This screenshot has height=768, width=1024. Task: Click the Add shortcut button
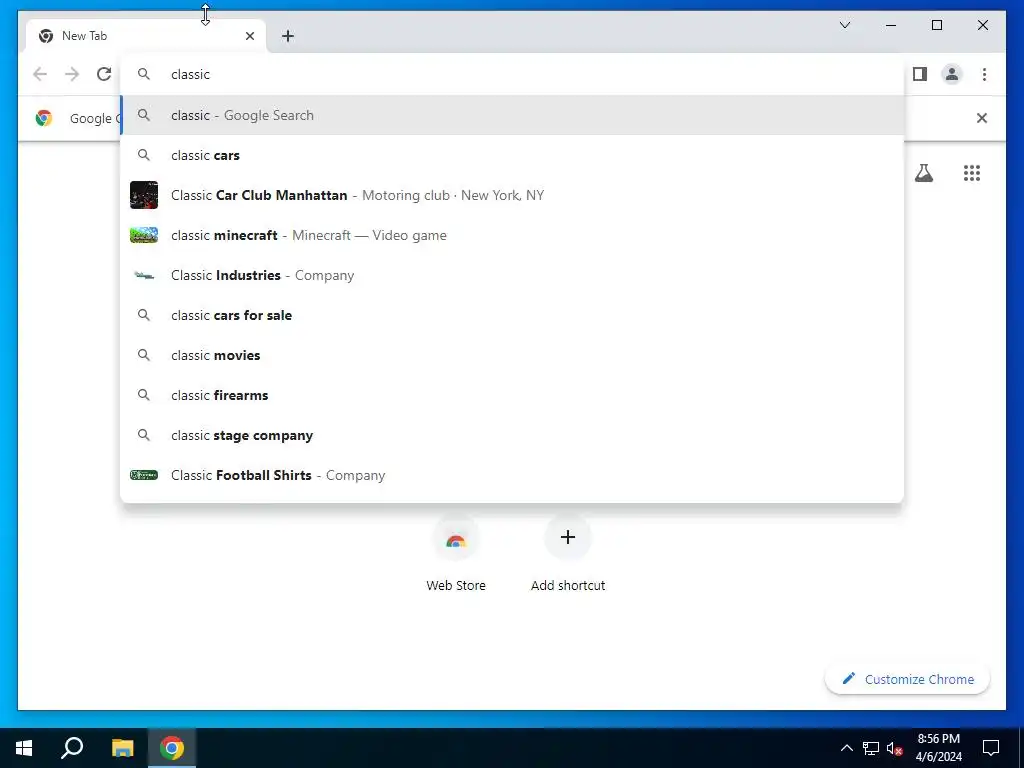568,554
